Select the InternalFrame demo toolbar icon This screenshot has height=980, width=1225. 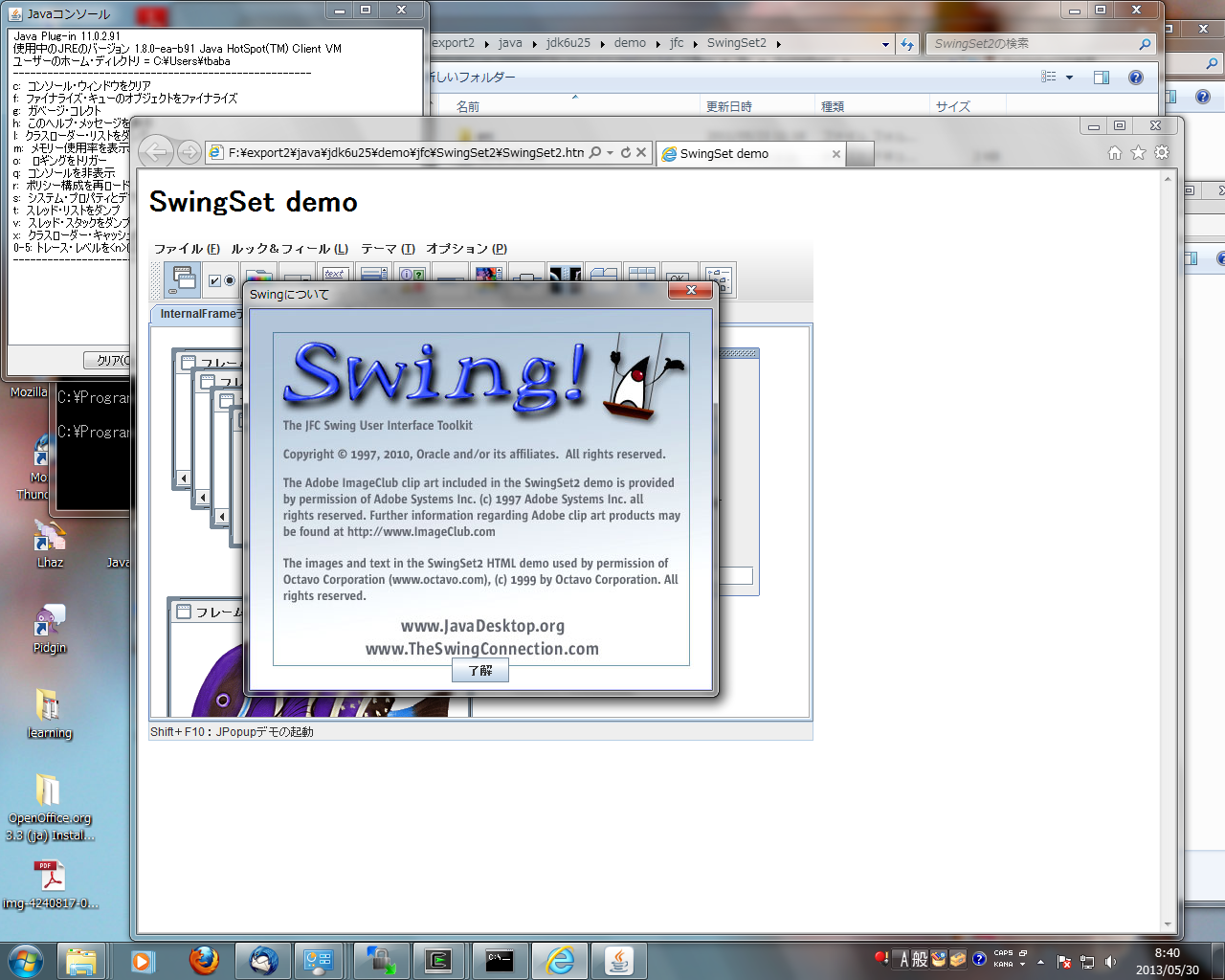(x=182, y=278)
